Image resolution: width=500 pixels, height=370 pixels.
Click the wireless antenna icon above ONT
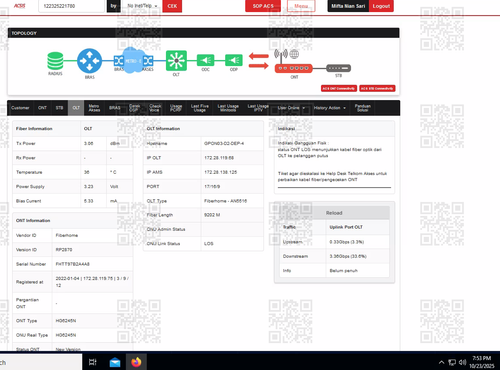(x=281, y=55)
